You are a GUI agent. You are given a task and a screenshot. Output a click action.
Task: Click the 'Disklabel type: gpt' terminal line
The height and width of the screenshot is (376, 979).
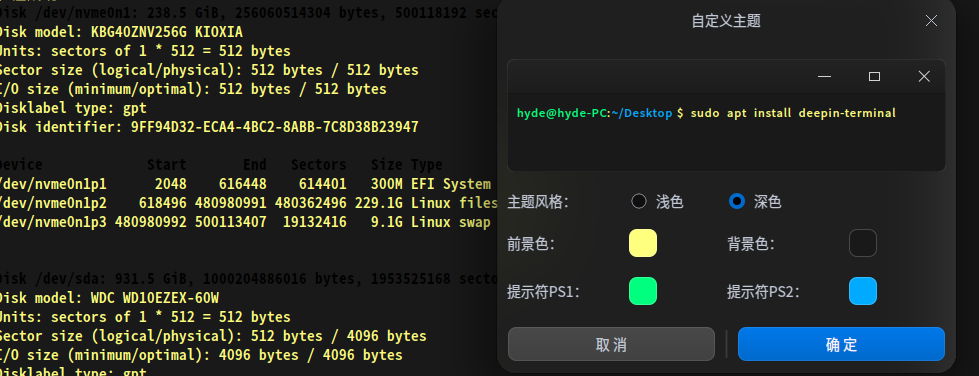pyautogui.click(x=72, y=108)
